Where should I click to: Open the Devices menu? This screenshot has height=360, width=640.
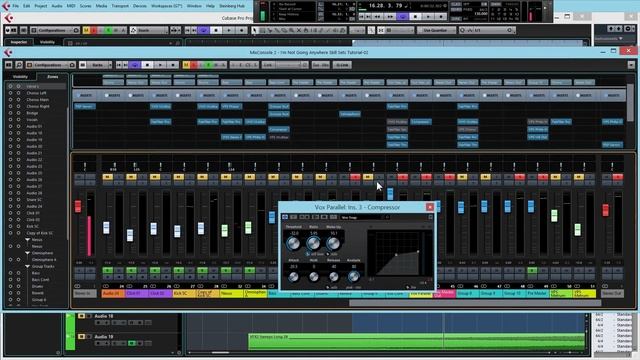click(x=140, y=6)
